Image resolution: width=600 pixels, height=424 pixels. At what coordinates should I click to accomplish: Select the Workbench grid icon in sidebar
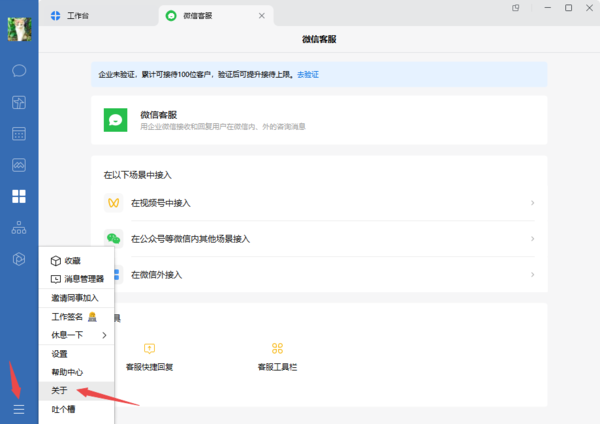(19, 196)
